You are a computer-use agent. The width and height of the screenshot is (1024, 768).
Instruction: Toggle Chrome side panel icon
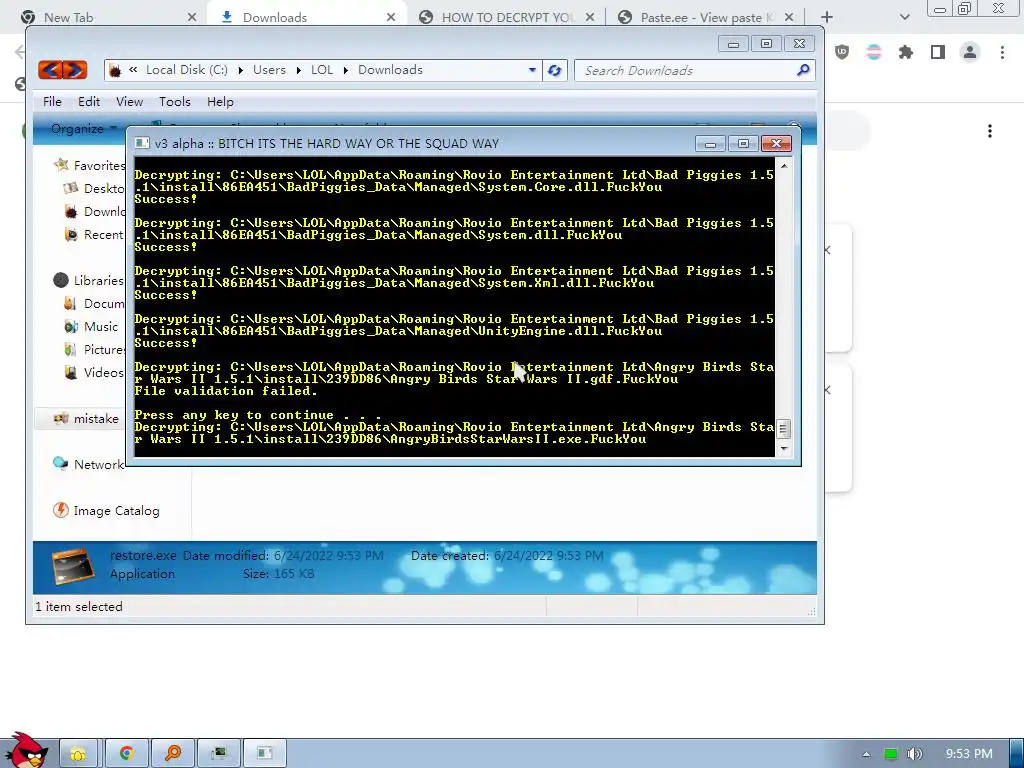938,52
